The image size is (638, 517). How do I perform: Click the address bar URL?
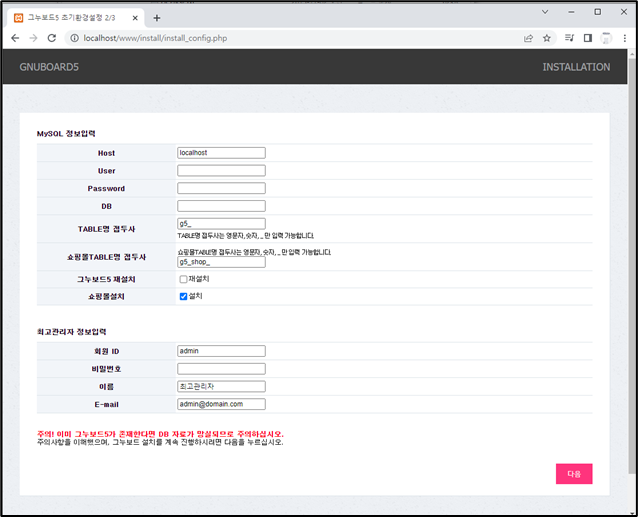coord(155,38)
